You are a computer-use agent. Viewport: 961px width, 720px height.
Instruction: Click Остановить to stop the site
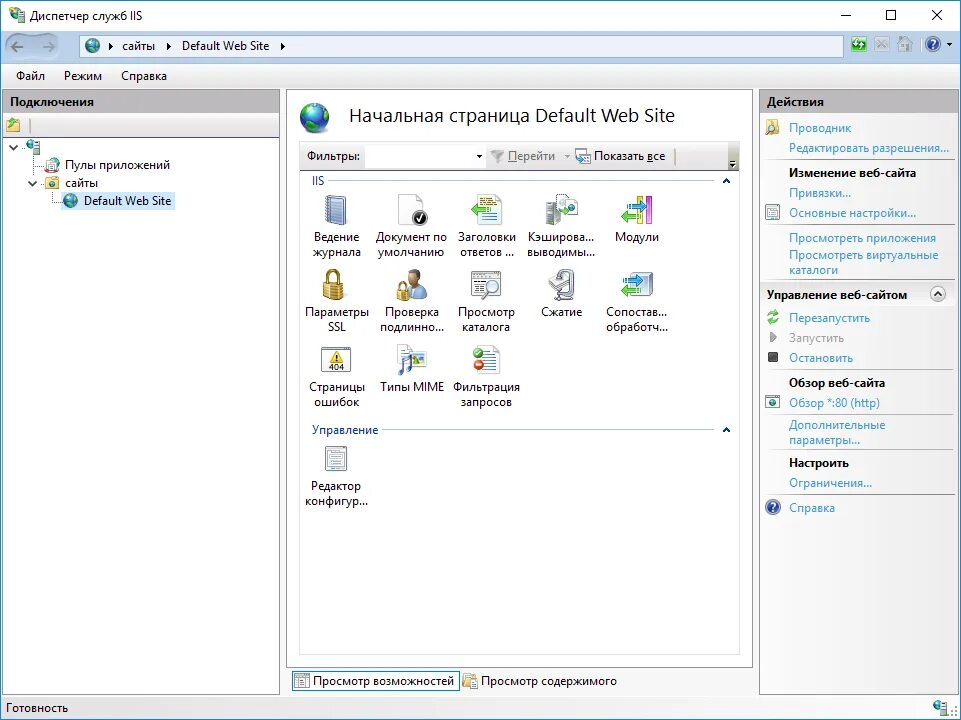coord(821,358)
